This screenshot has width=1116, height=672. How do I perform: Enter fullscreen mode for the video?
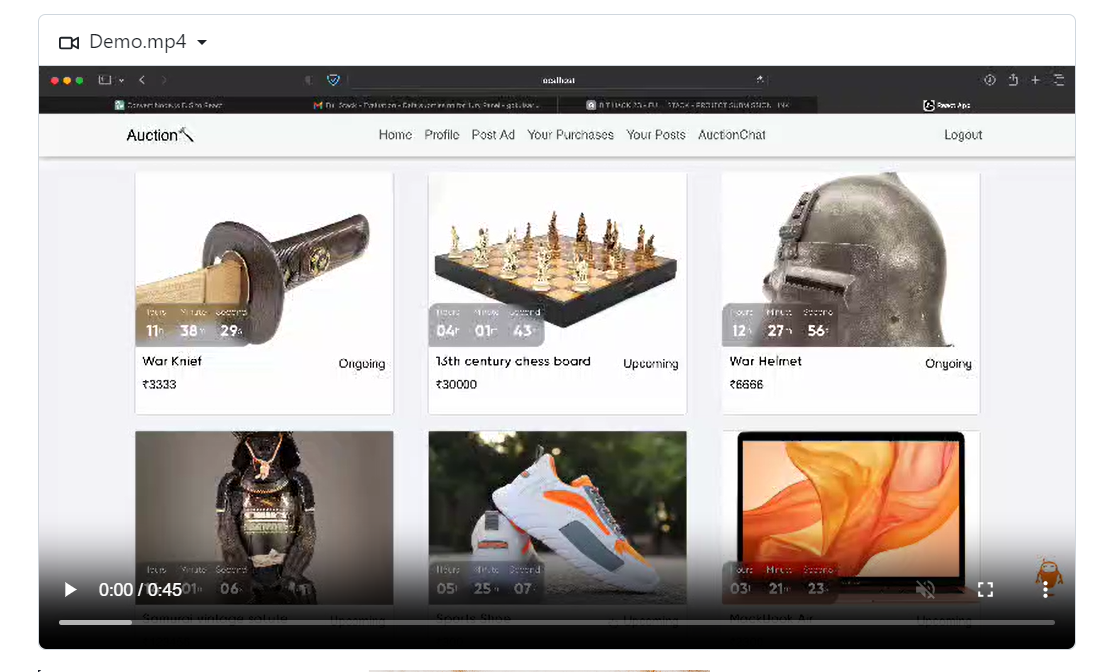click(985, 589)
